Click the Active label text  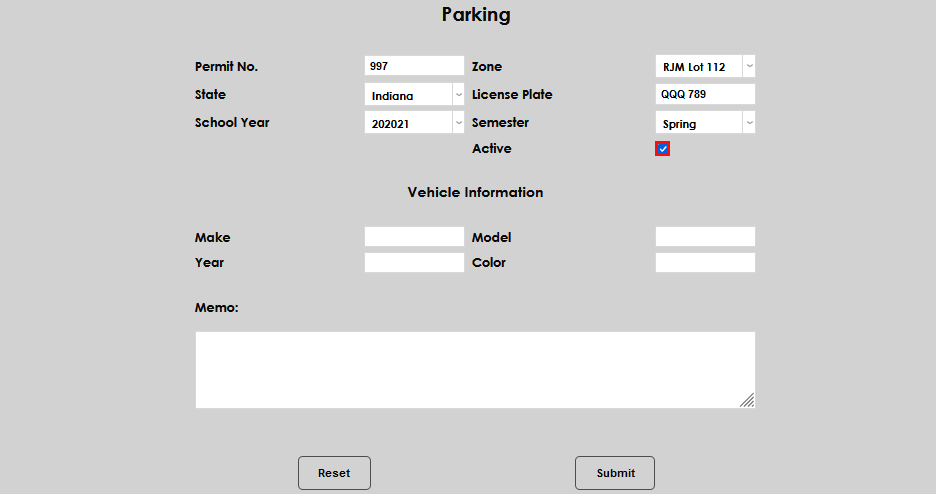[491, 149]
